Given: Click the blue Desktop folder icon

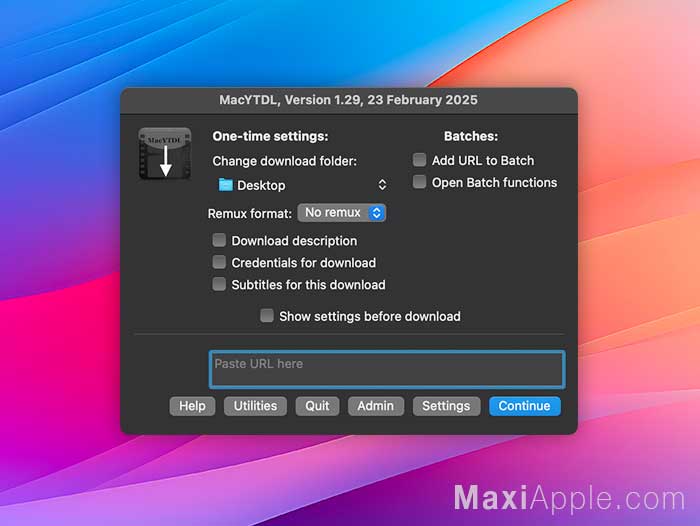Looking at the screenshot, I should click(x=225, y=185).
